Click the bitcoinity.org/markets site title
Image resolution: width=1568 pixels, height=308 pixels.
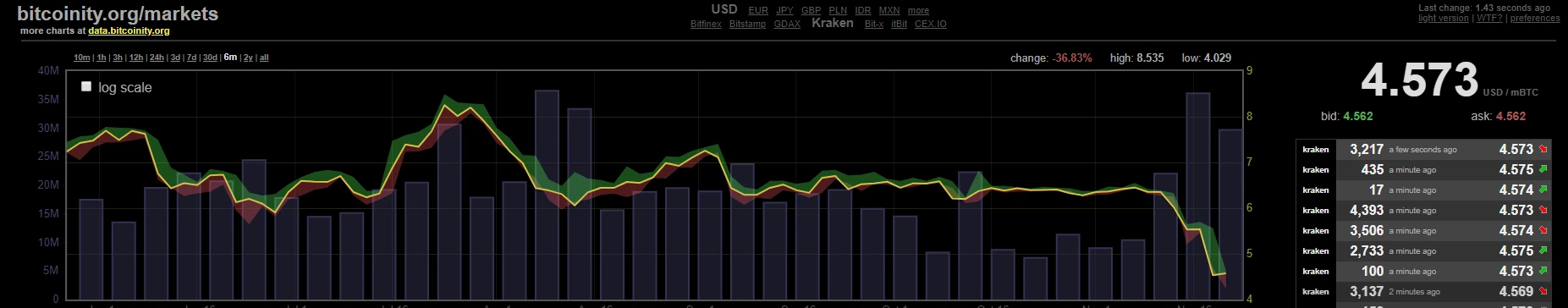point(118,14)
